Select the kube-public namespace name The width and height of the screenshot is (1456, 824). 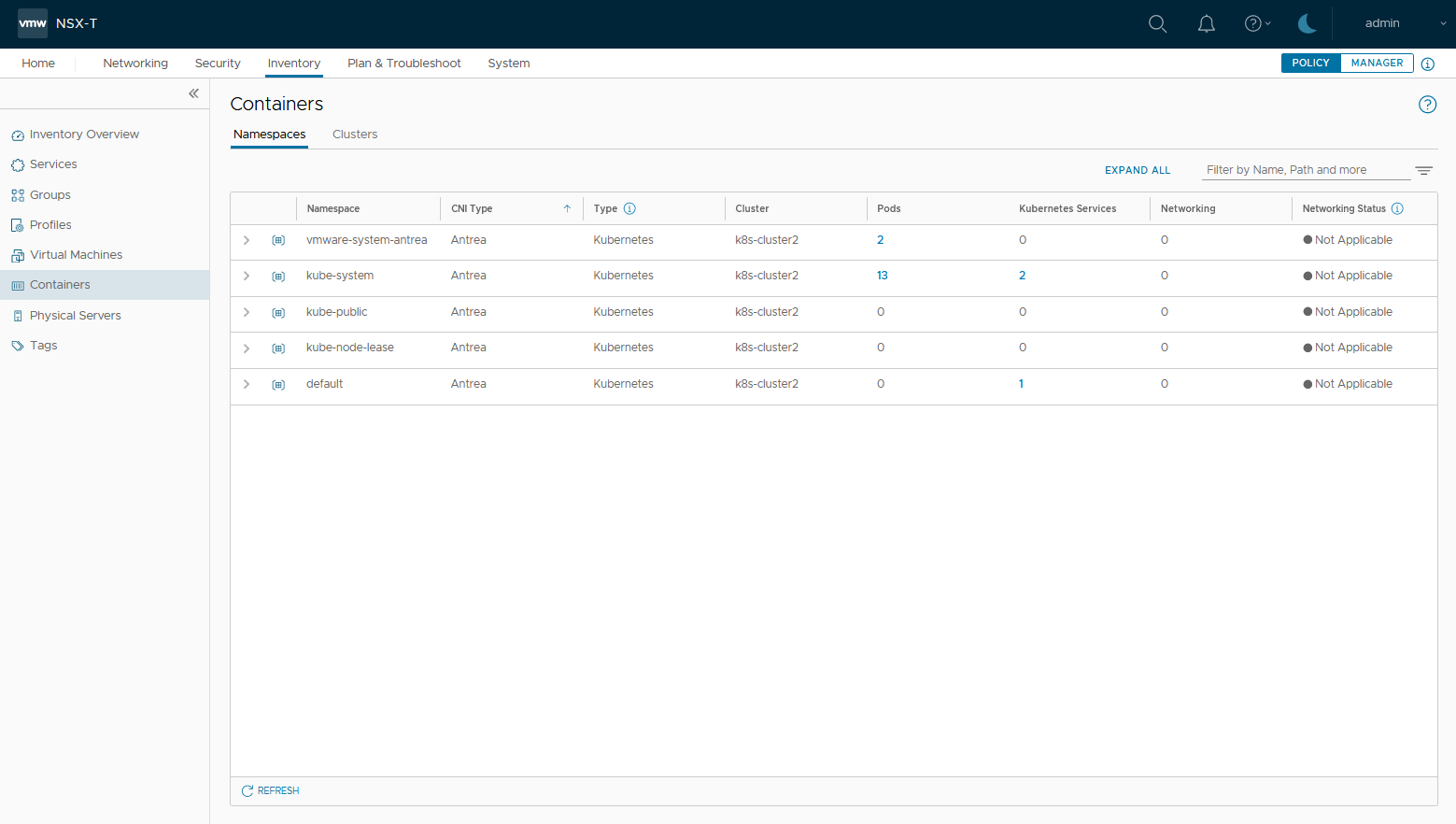(336, 312)
